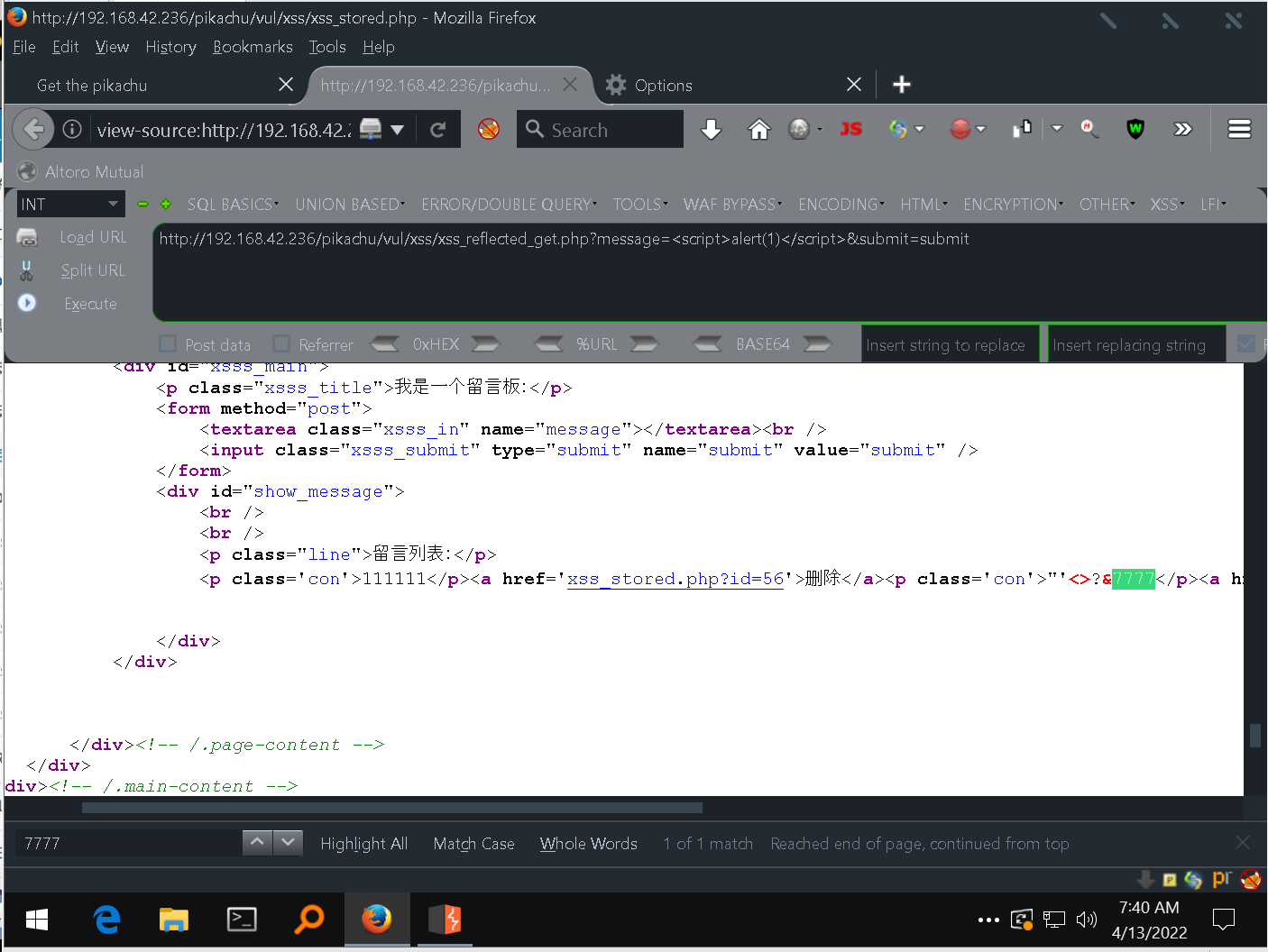Click the red JS toggle icon
The height and width of the screenshot is (952, 1268).
pos(850,130)
